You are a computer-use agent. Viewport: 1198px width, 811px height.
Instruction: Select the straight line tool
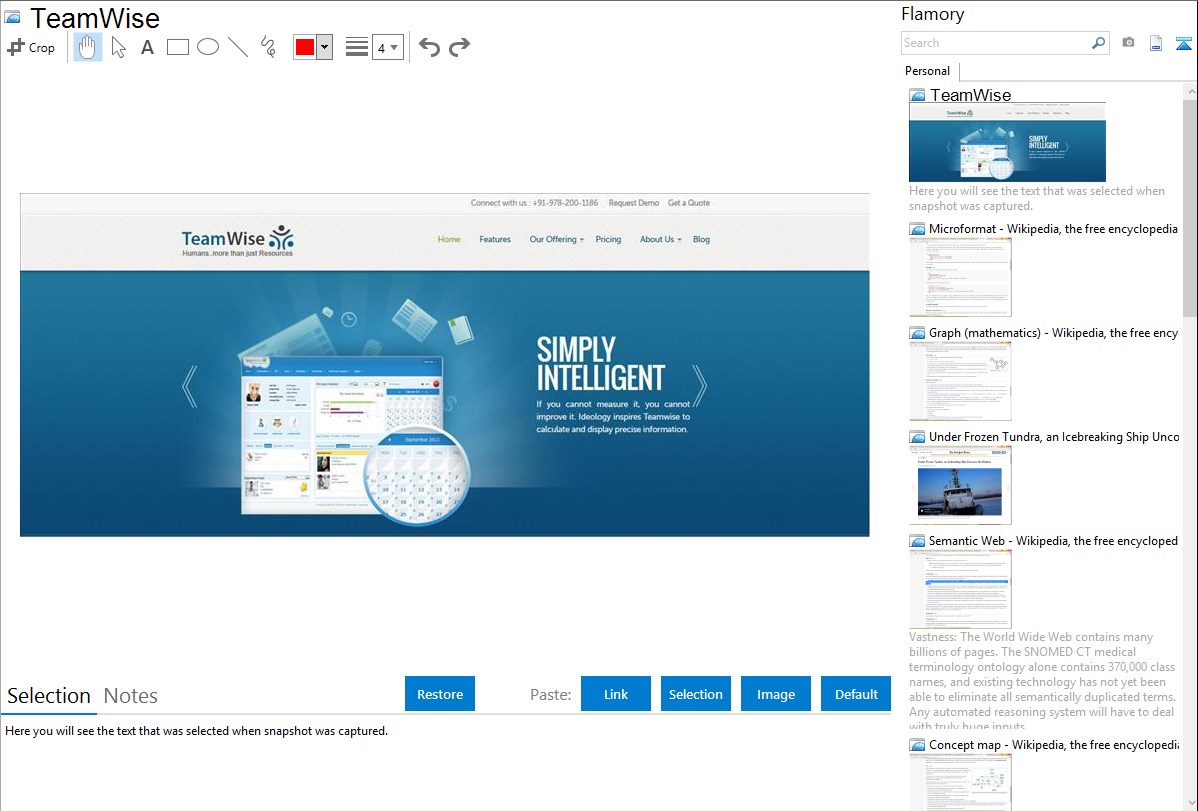(238, 47)
